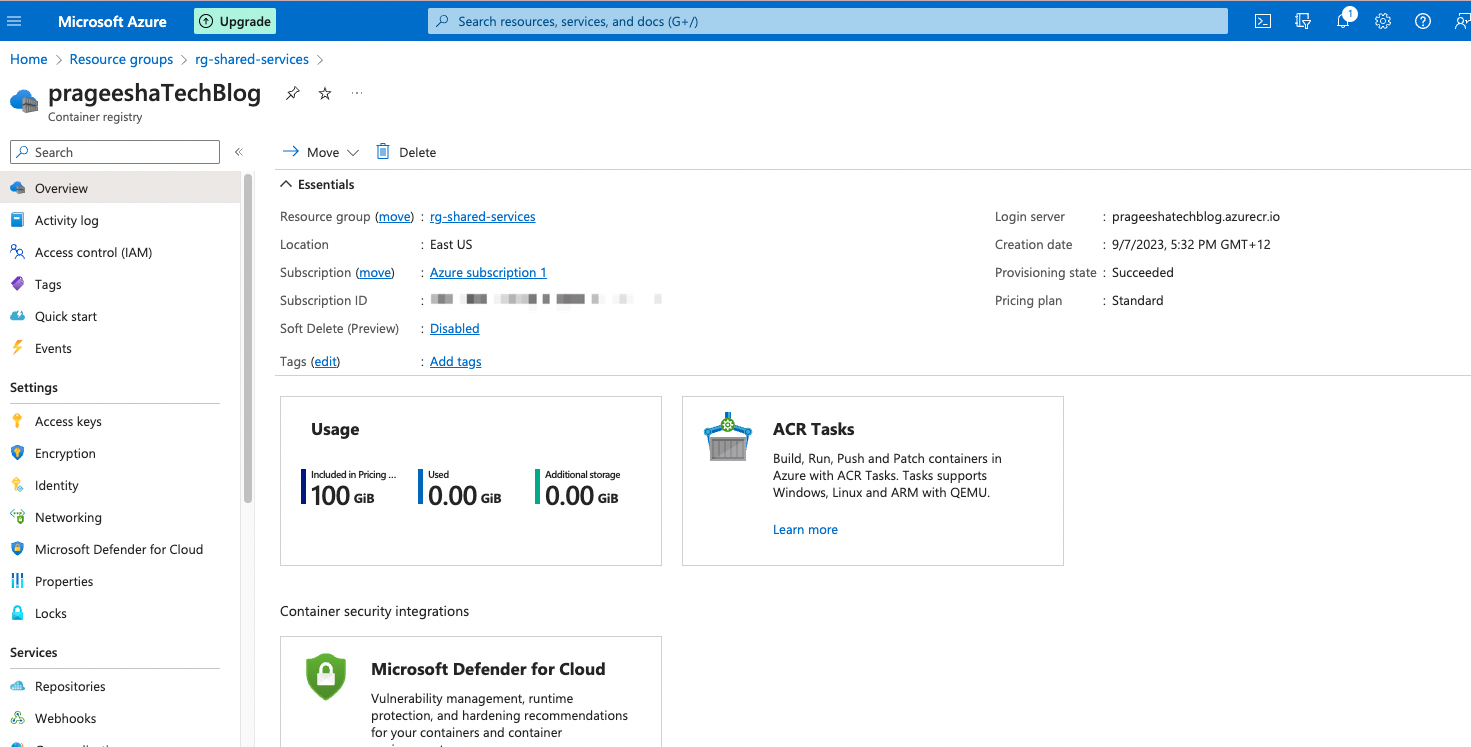Viewport: 1471px width, 747px height.
Task: Select Networking settings
Action: pos(70,517)
